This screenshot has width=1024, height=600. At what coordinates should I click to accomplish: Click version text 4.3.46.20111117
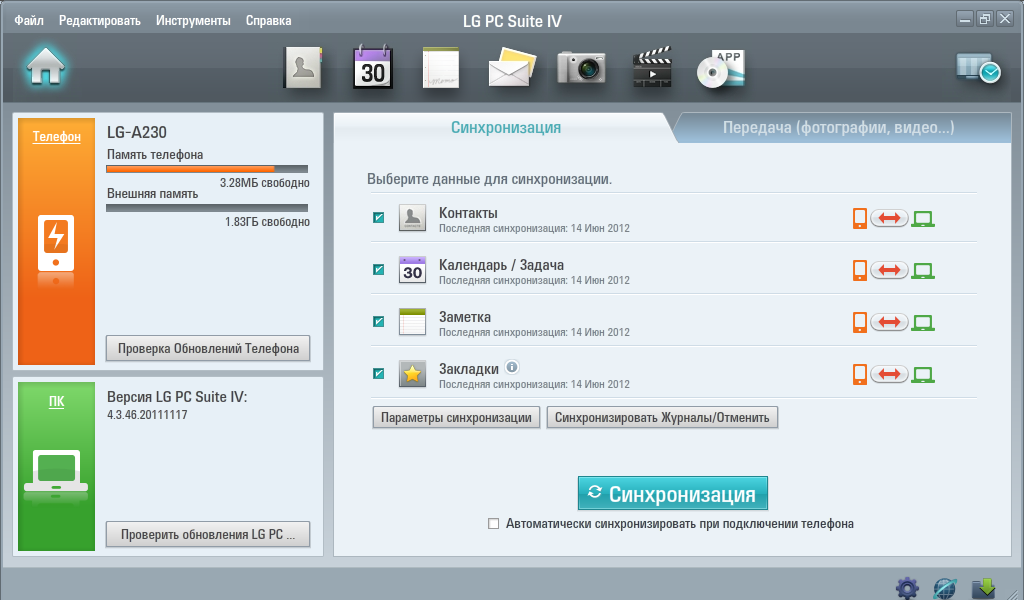tap(147, 415)
